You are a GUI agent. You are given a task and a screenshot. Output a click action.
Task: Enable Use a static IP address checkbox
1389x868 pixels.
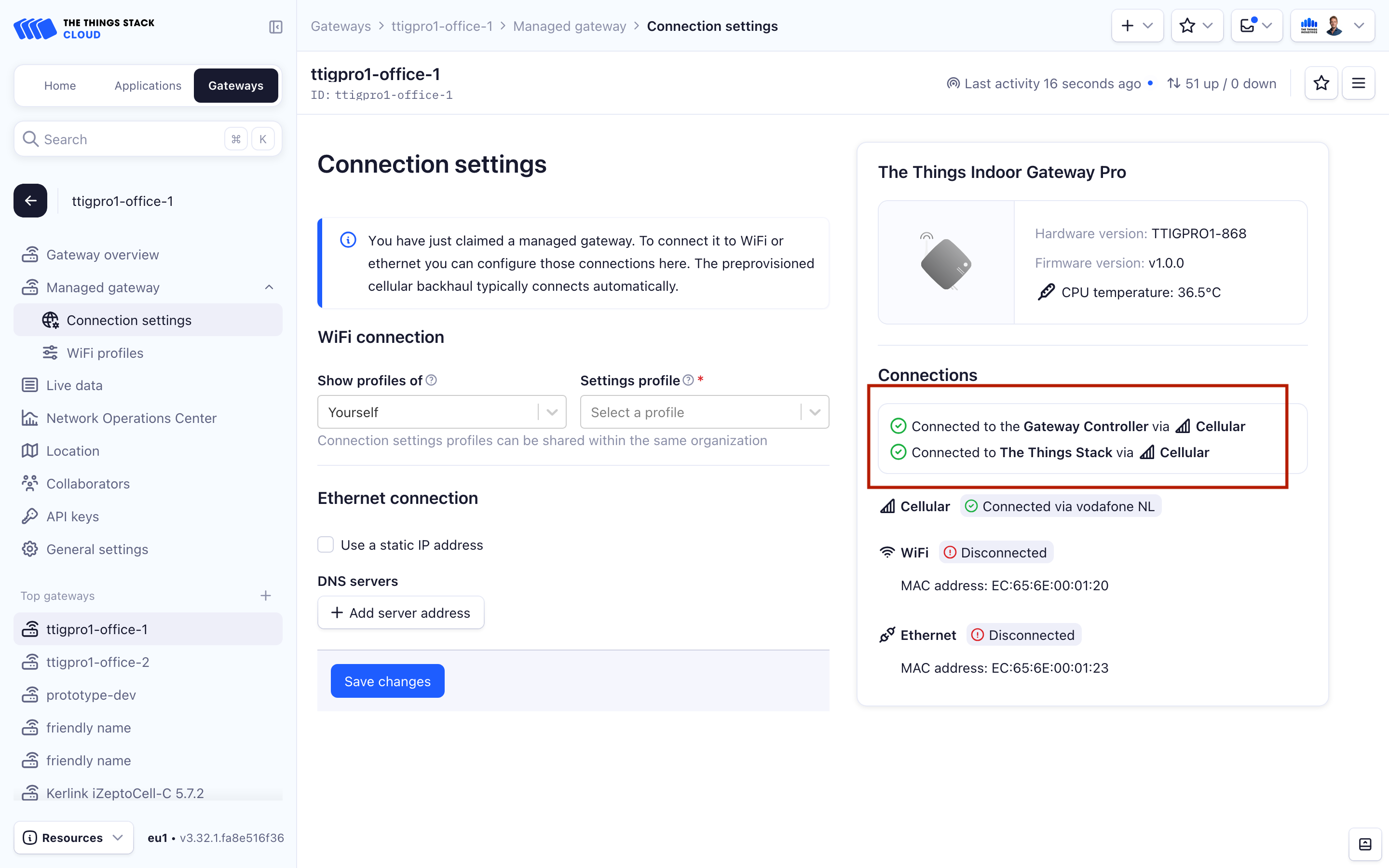point(326,545)
